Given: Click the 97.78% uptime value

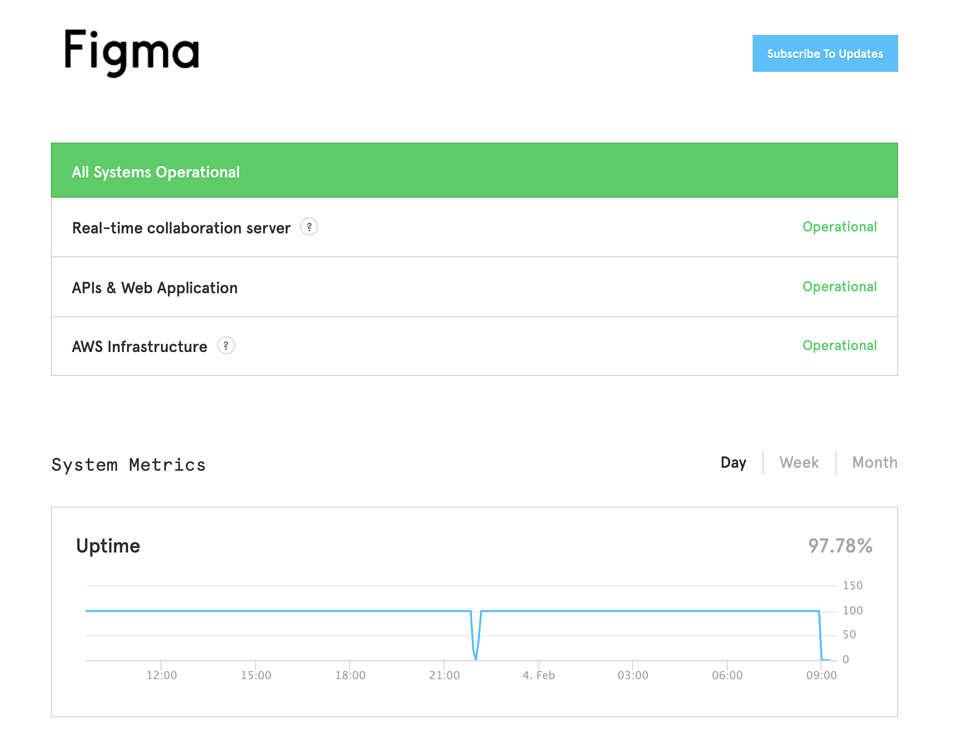Looking at the screenshot, I should 840,546.
